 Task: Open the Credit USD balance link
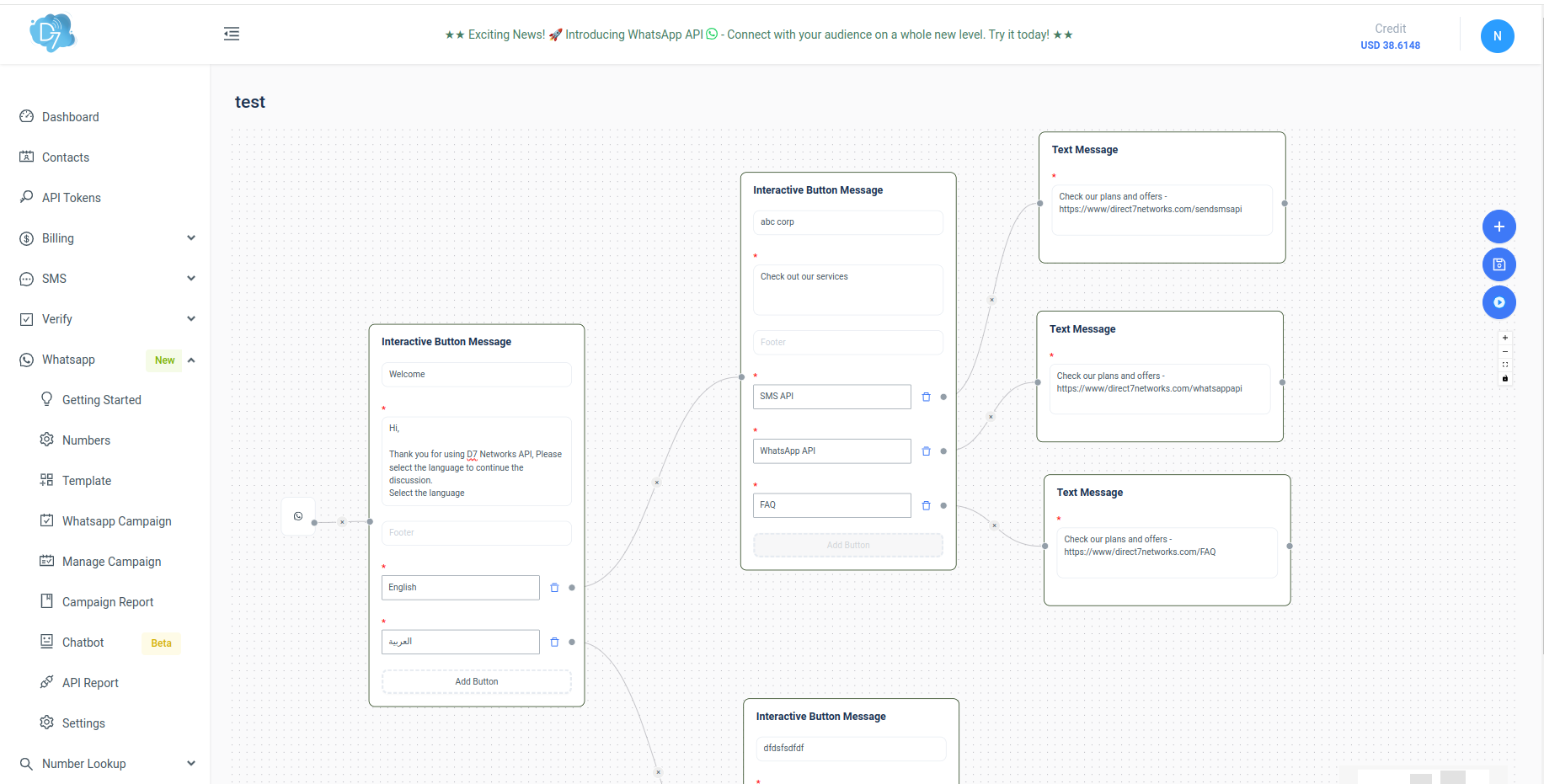coord(1390,45)
